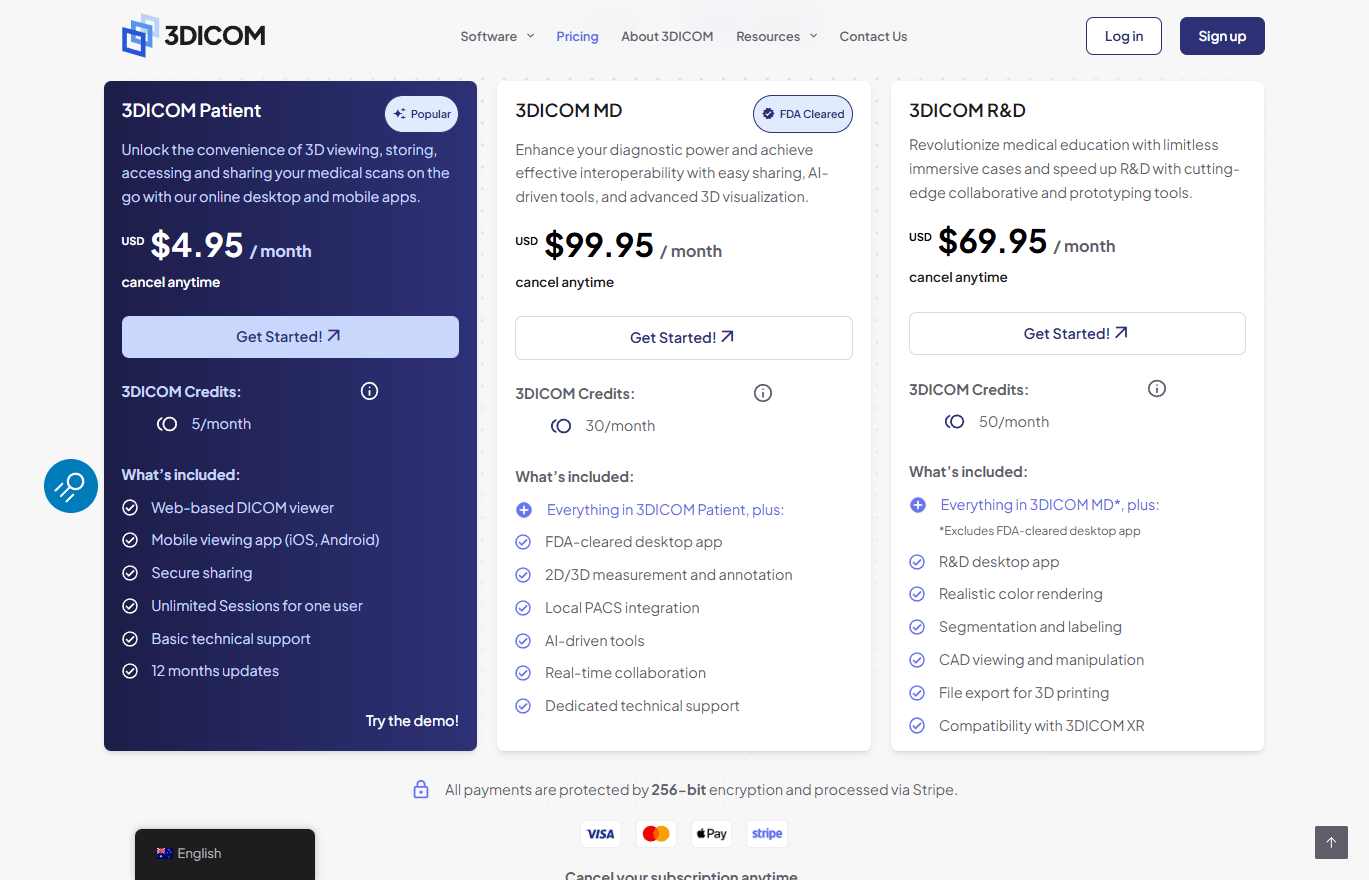Click the Realistic color rendering text
This screenshot has width=1369, height=880.
(x=1021, y=594)
